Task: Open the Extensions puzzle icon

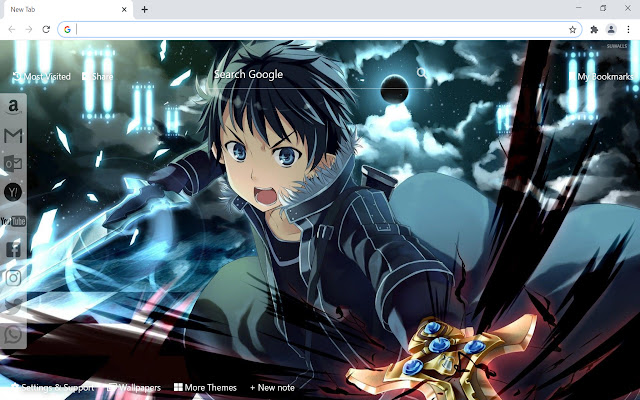Action: (594, 29)
